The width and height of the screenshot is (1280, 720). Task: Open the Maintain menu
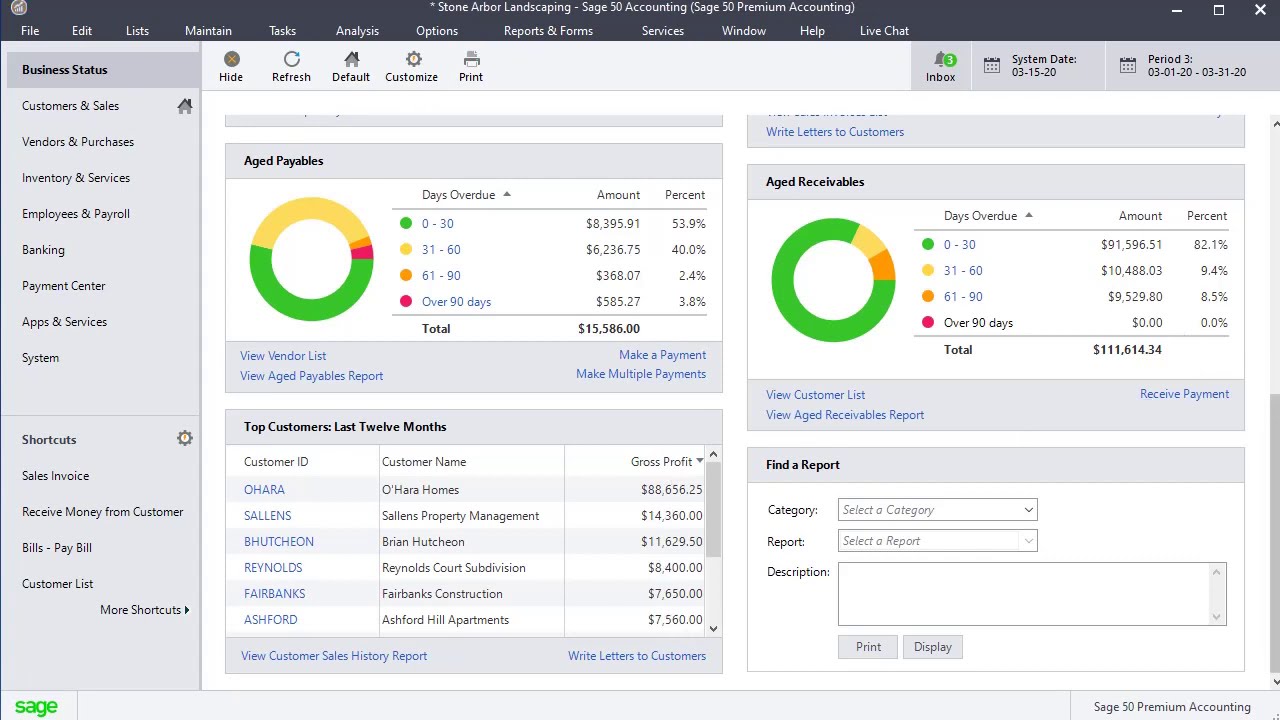(208, 31)
